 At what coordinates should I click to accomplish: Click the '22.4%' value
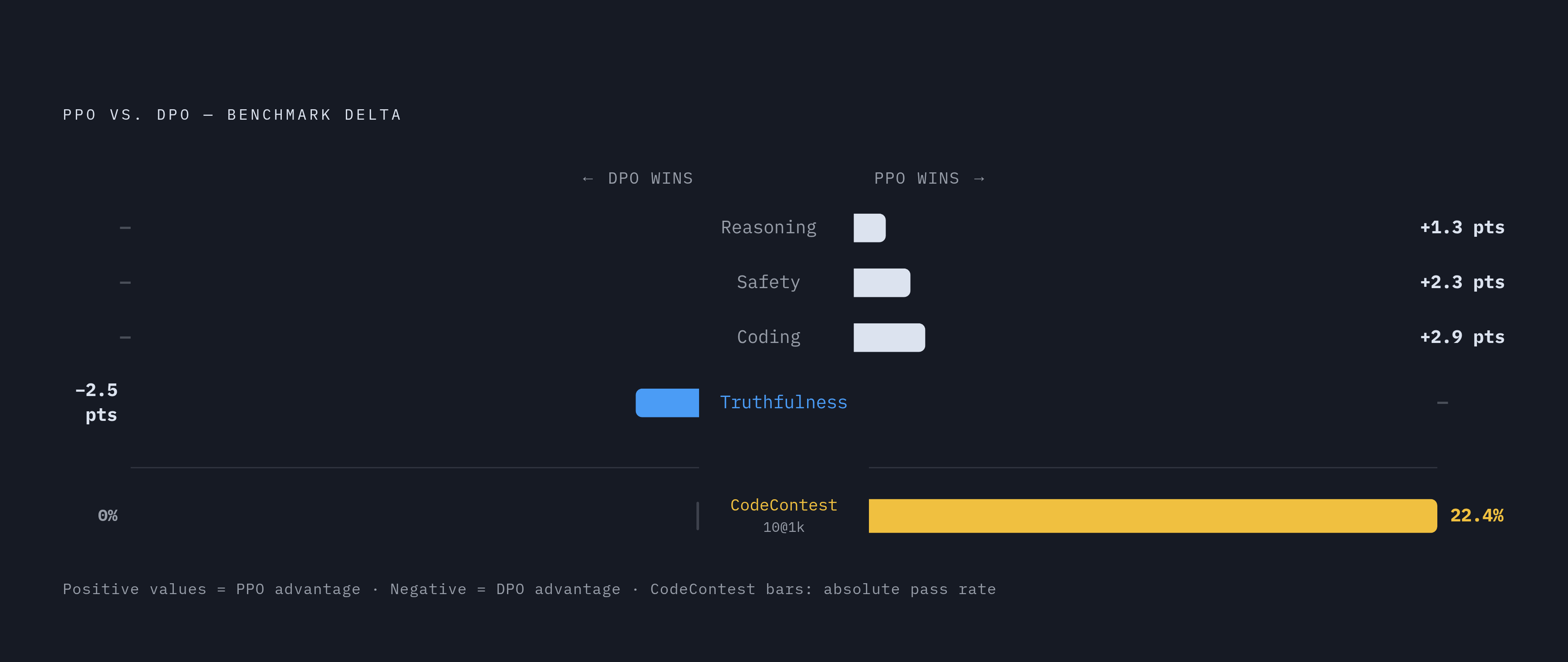(x=1477, y=515)
